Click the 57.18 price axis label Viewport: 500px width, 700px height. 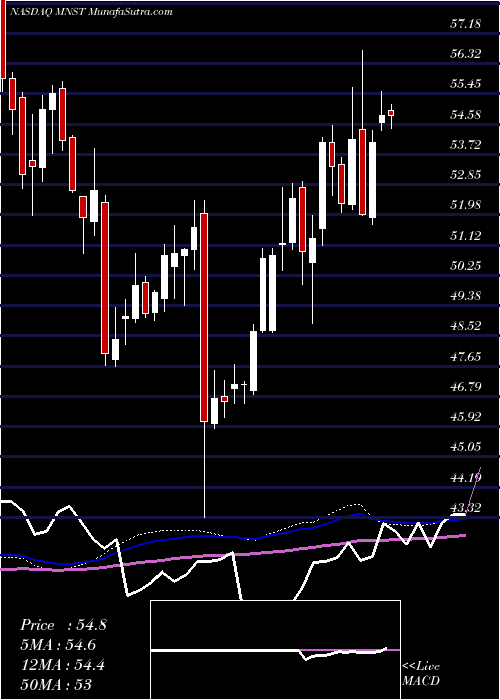click(466, 23)
